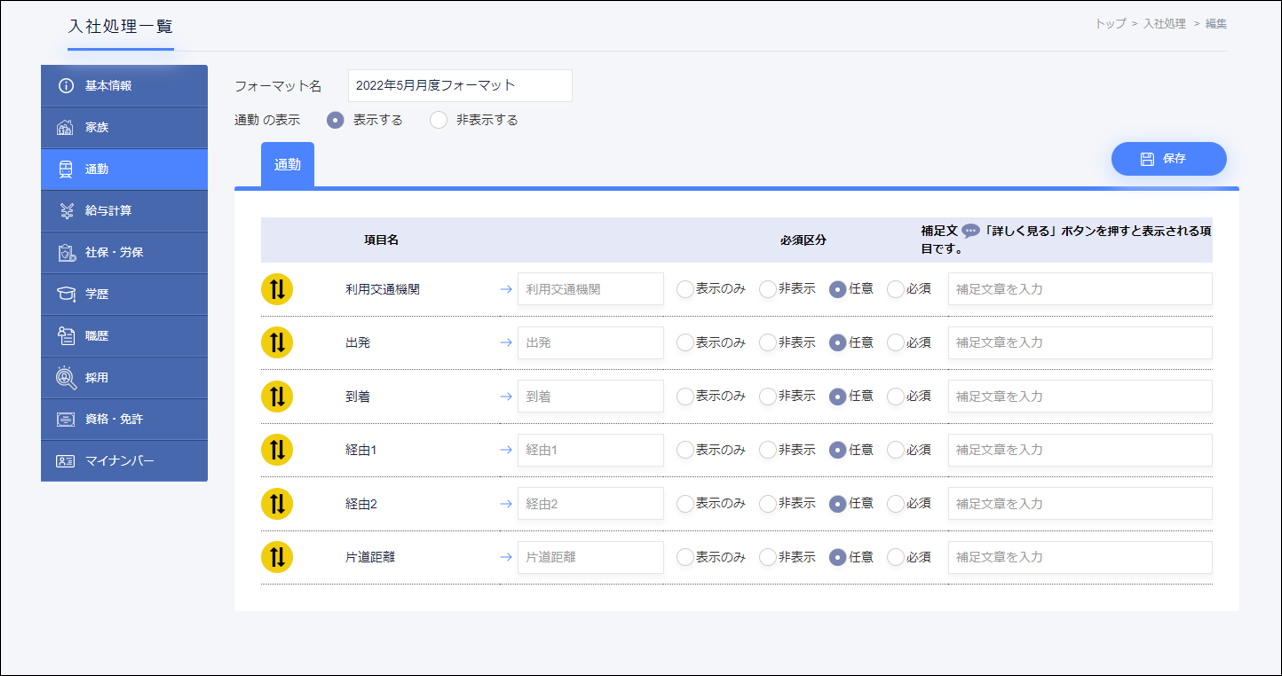The image size is (1282, 676).
Task: Switch to the 通勤 tab above the table
Action: coord(287,165)
